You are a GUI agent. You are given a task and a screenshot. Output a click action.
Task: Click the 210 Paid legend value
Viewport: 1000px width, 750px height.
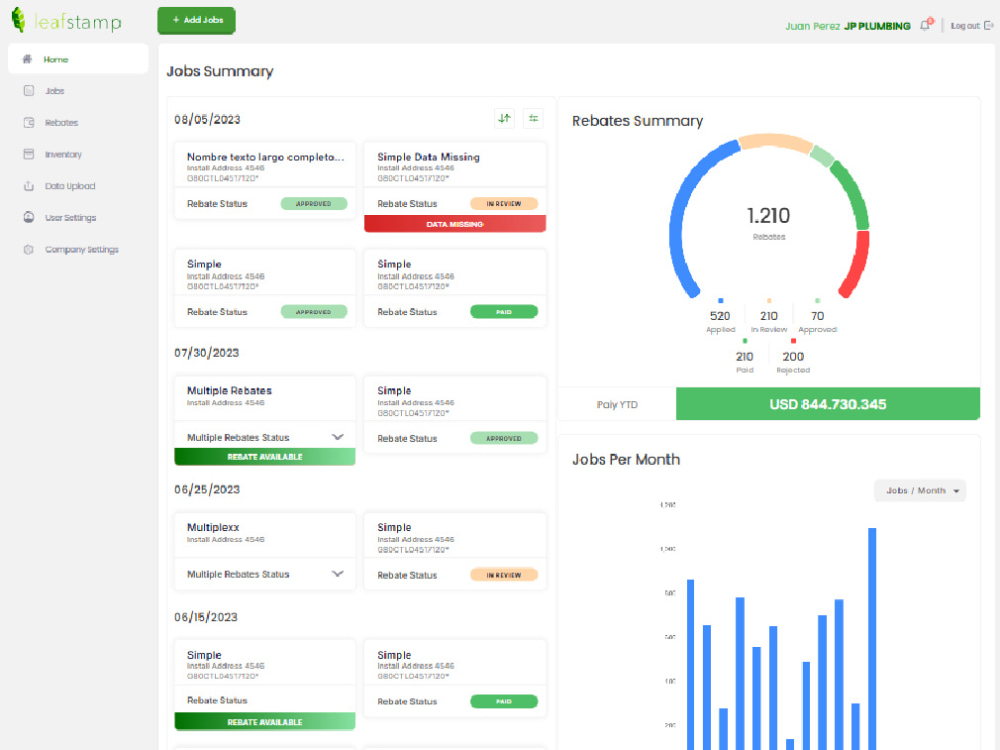[744, 357]
